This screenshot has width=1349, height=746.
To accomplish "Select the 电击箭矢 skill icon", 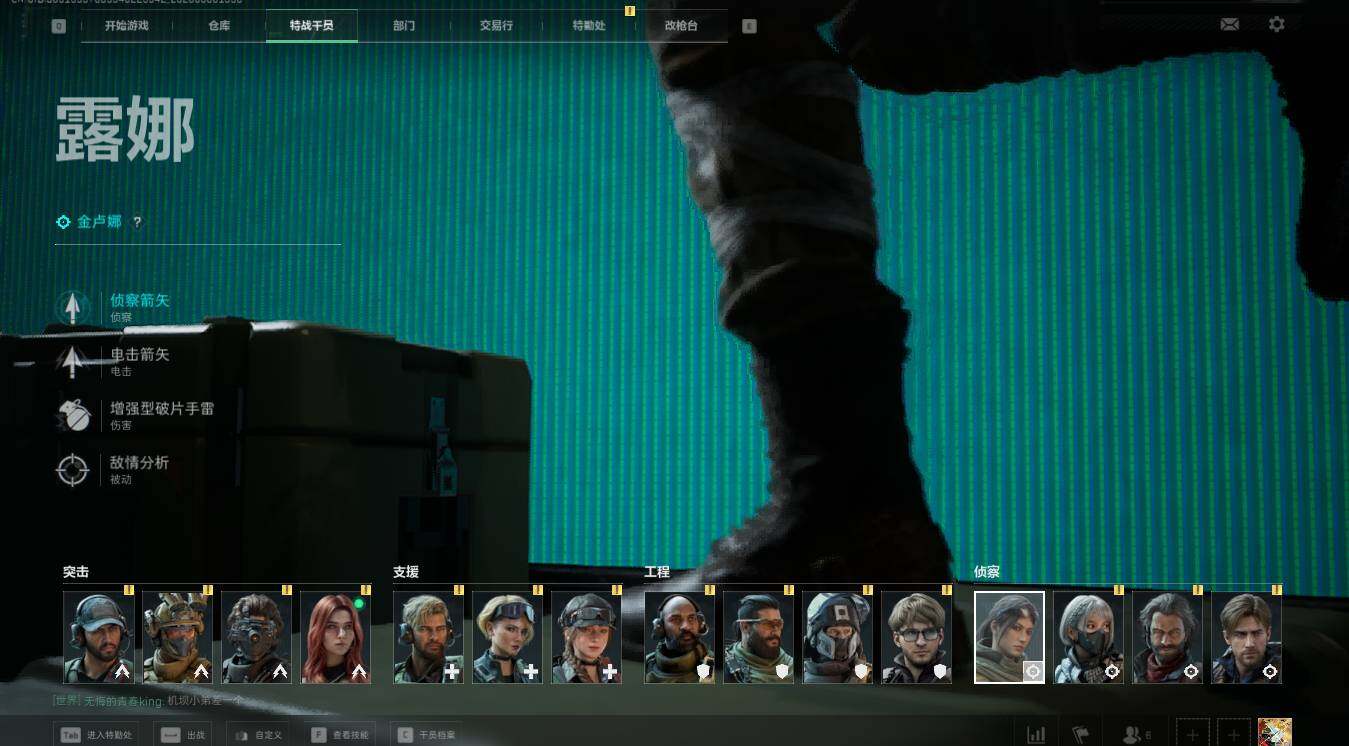I will pyautogui.click(x=73, y=361).
